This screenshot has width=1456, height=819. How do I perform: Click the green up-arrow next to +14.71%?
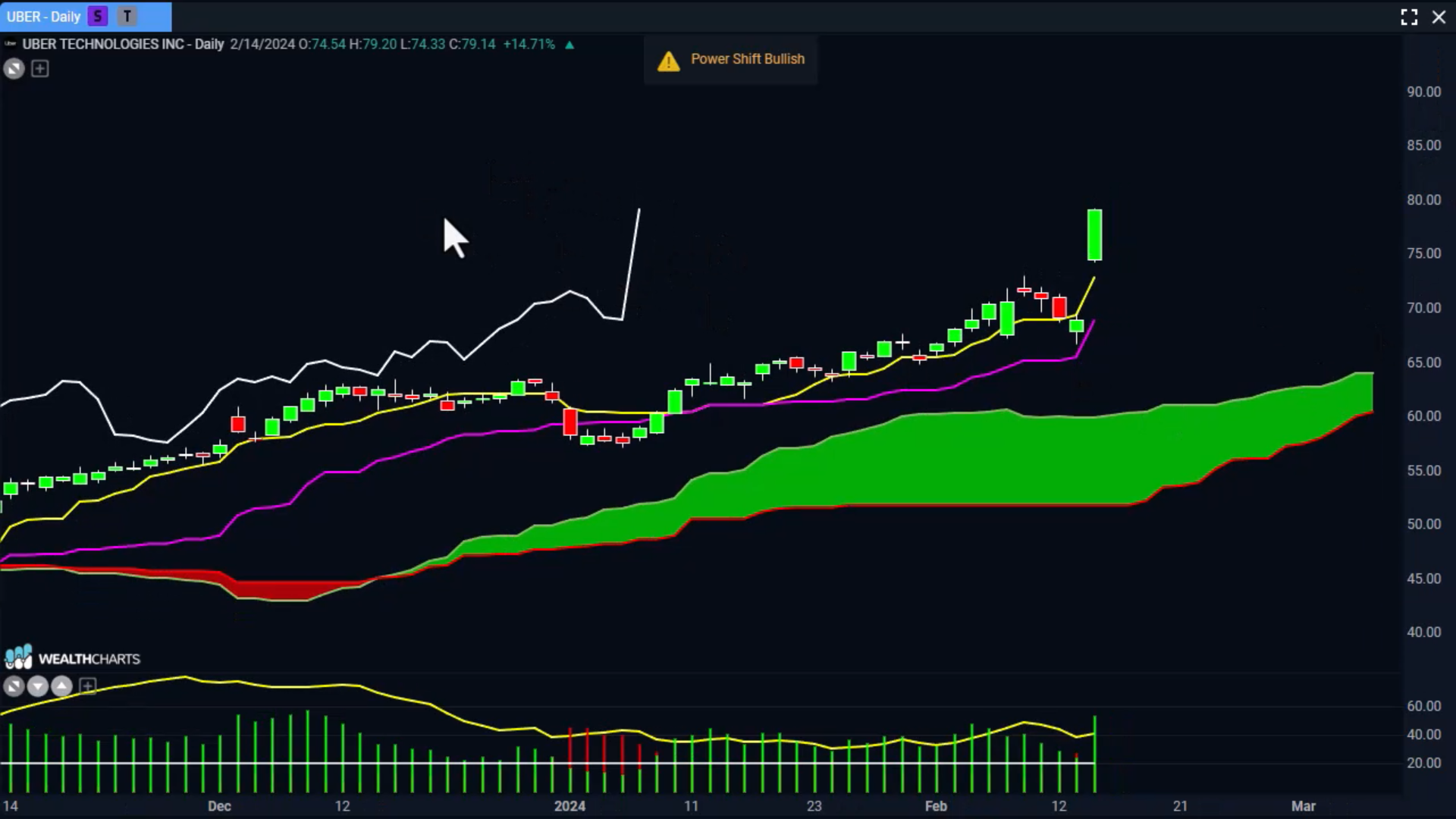570,45
